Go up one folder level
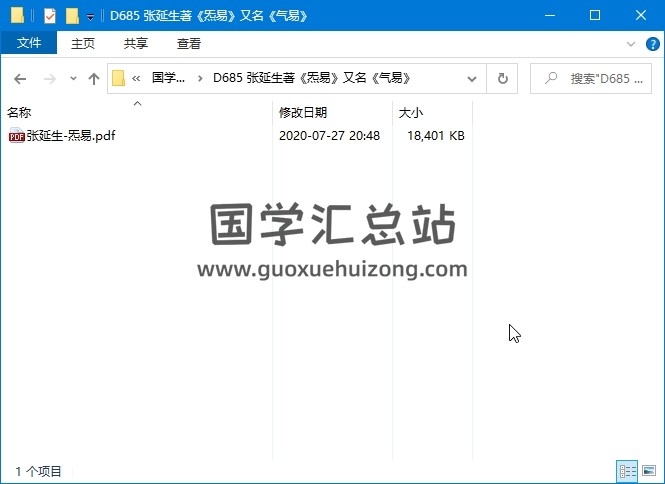Screen dimensions: 665x484 tap(94, 78)
